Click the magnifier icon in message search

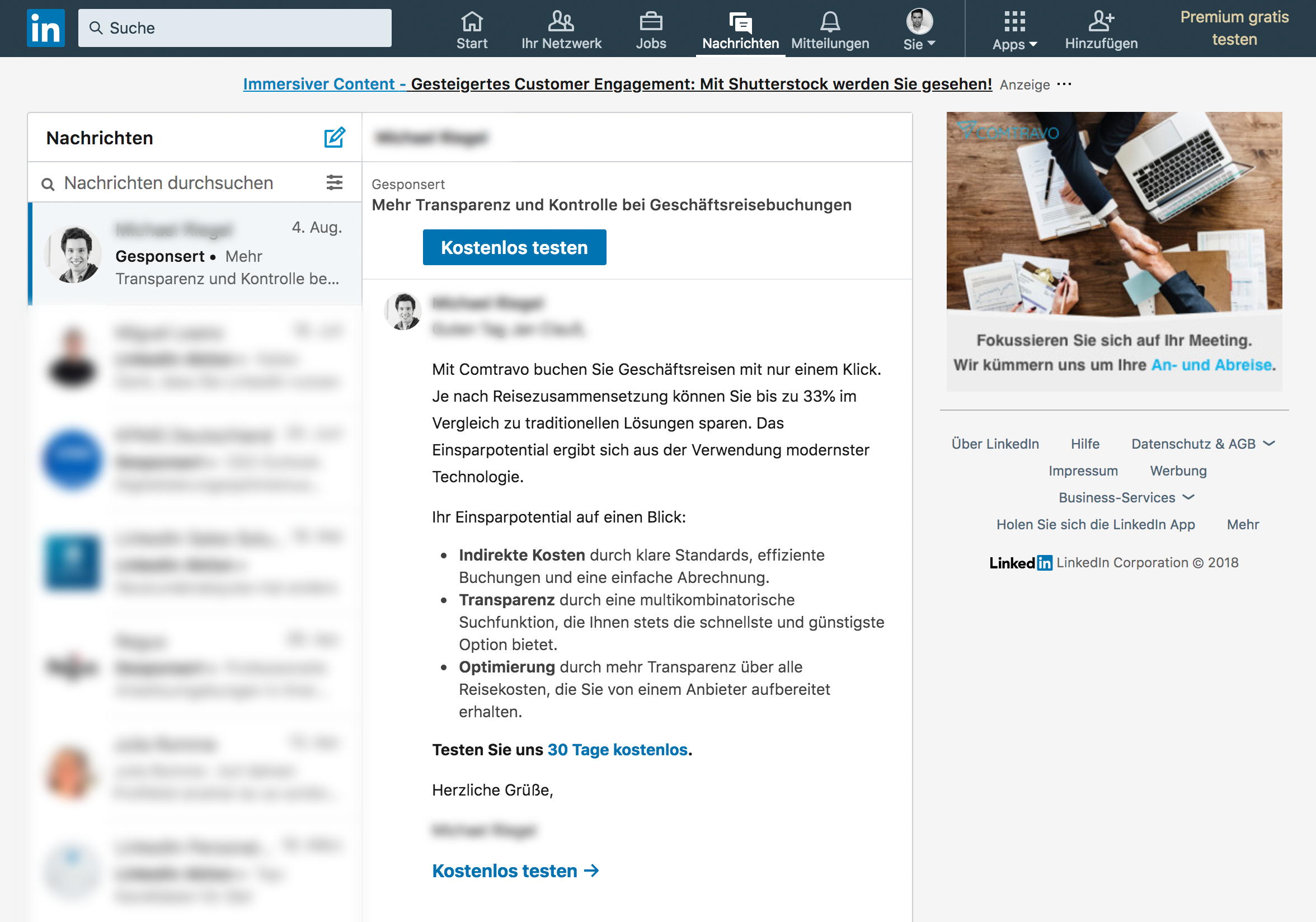tap(48, 184)
